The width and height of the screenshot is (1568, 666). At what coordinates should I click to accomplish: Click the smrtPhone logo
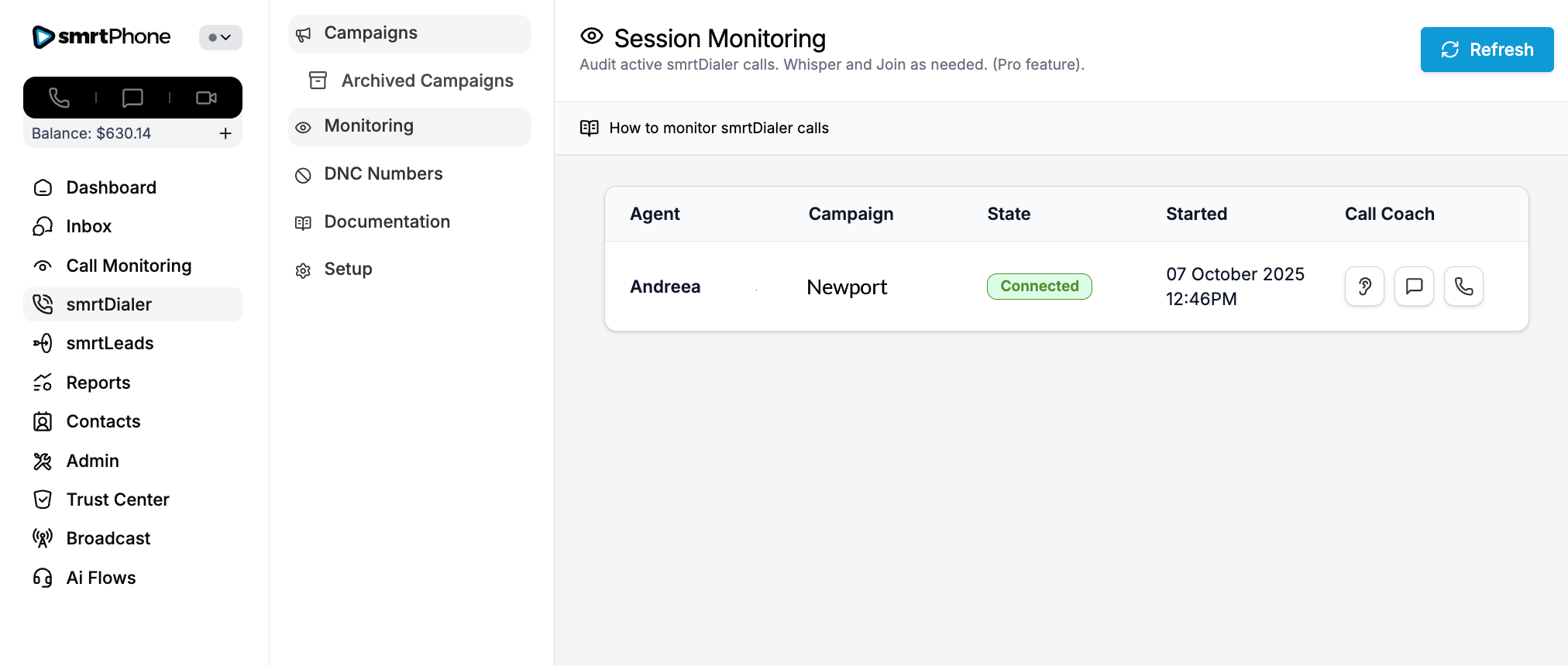[x=101, y=36]
